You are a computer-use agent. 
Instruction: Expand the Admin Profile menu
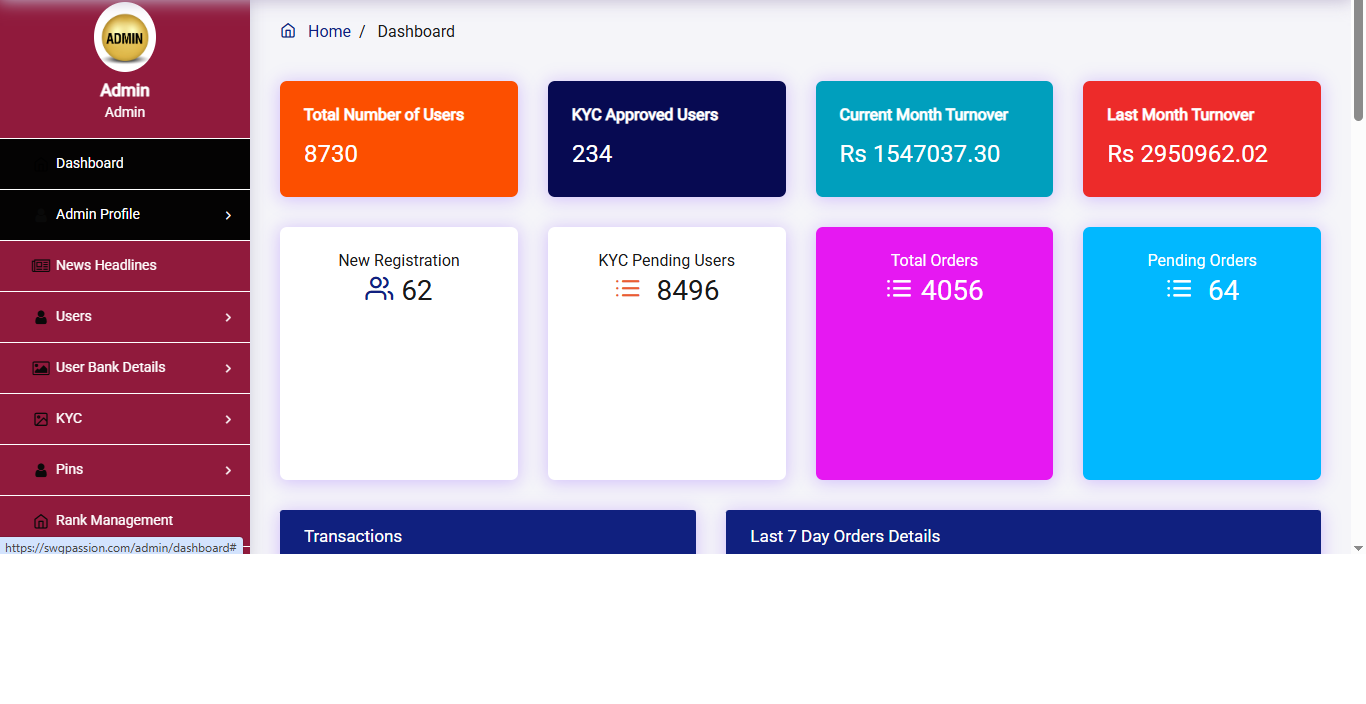click(125, 214)
